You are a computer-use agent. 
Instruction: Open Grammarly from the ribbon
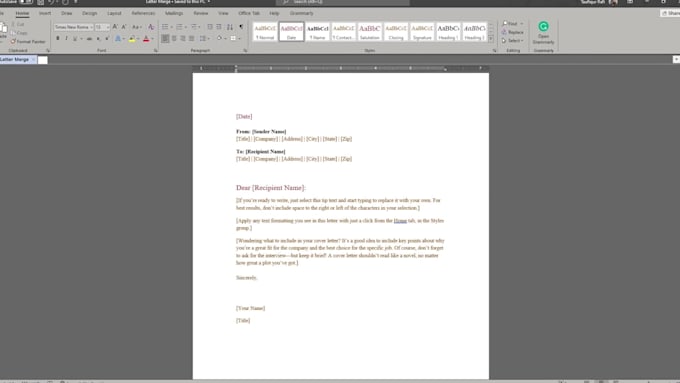pos(543,33)
